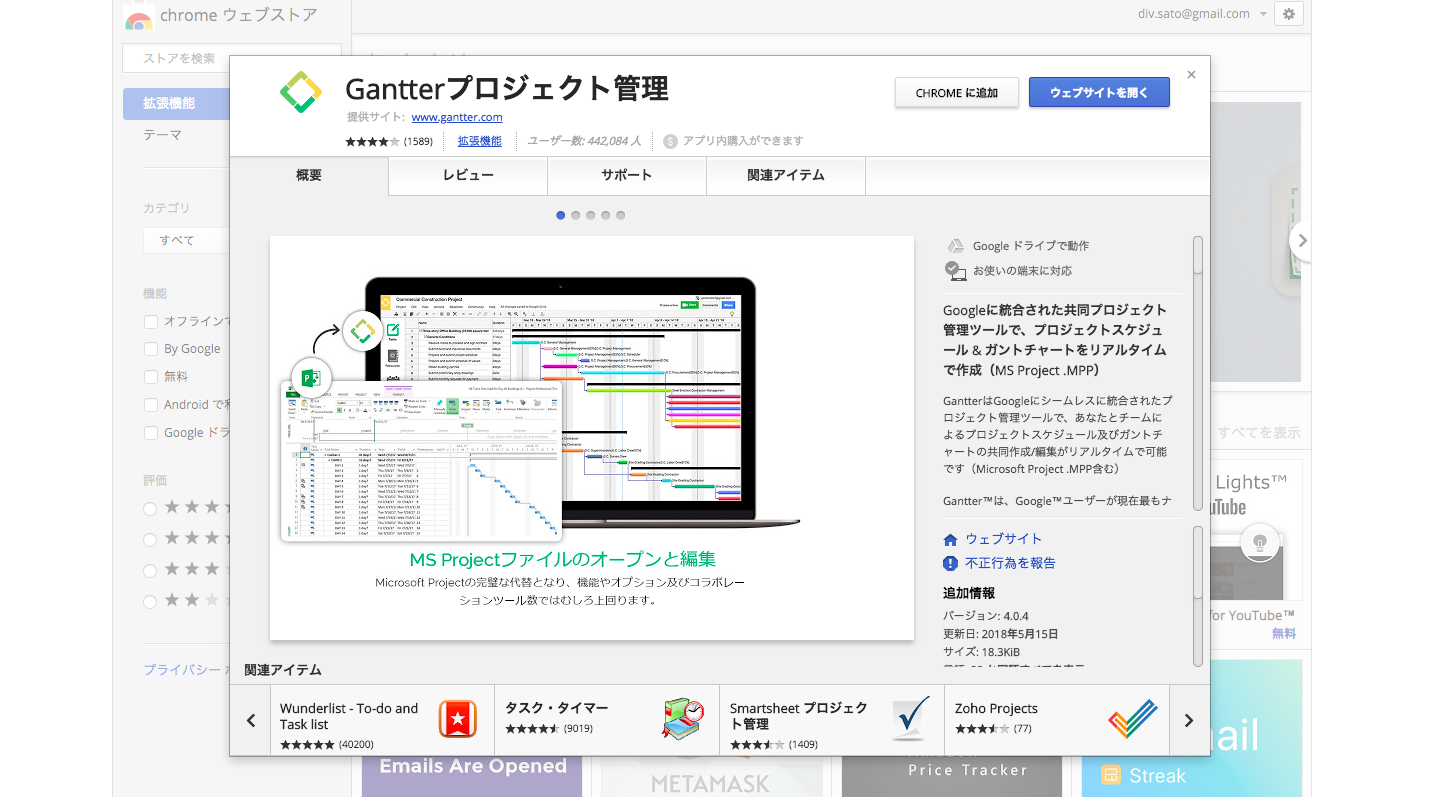Close the Gantter detail dialog
The width and height of the screenshot is (1440, 797).
pyautogui.click(x=1191, y=74)
